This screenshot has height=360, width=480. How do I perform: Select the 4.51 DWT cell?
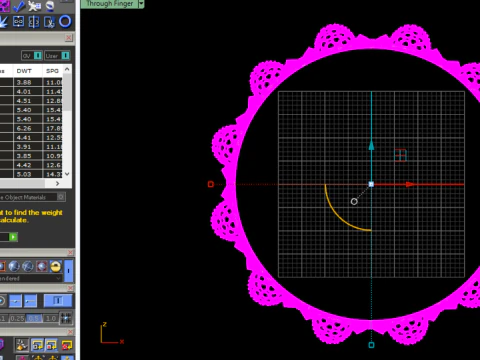(28, 101)
